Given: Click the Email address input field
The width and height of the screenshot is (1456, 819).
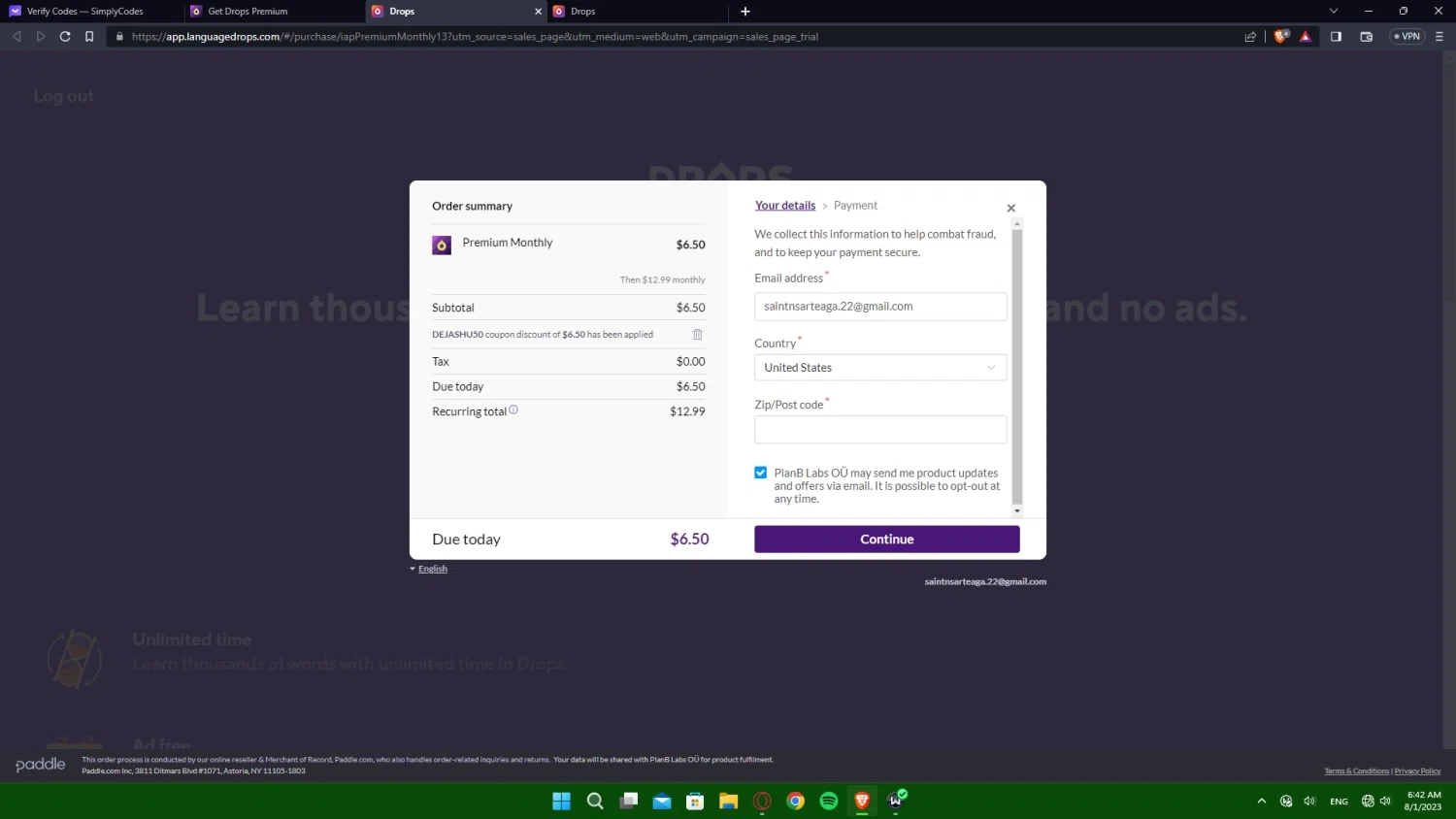Looking at the screenshot, I should tap(880, 307).
